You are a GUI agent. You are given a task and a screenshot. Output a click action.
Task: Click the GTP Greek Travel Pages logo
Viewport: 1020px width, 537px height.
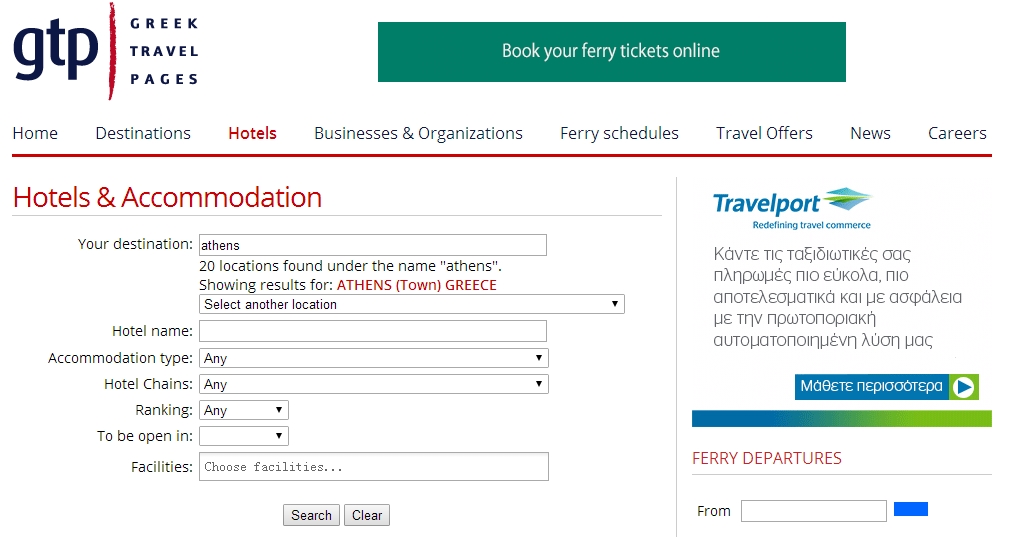point(106,51)
